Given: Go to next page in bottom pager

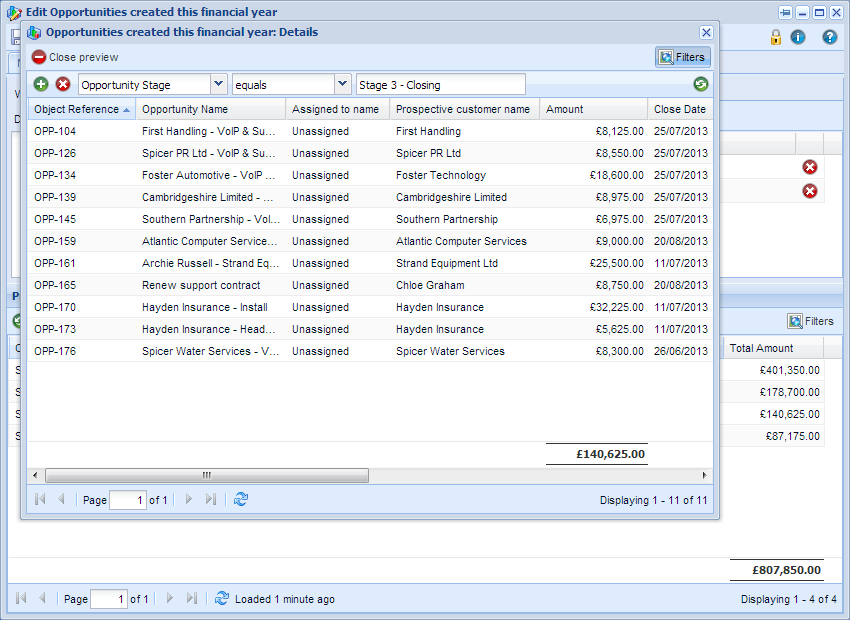Looking at the screenshot, I should [170, 598].
